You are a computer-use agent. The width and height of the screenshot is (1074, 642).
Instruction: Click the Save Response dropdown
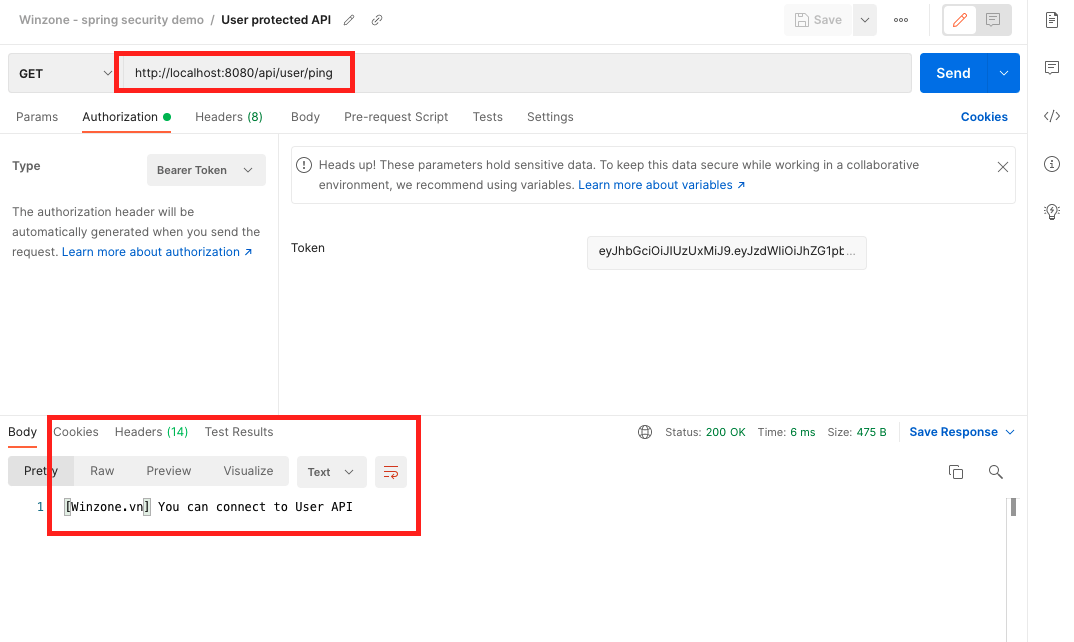point(962,432)
